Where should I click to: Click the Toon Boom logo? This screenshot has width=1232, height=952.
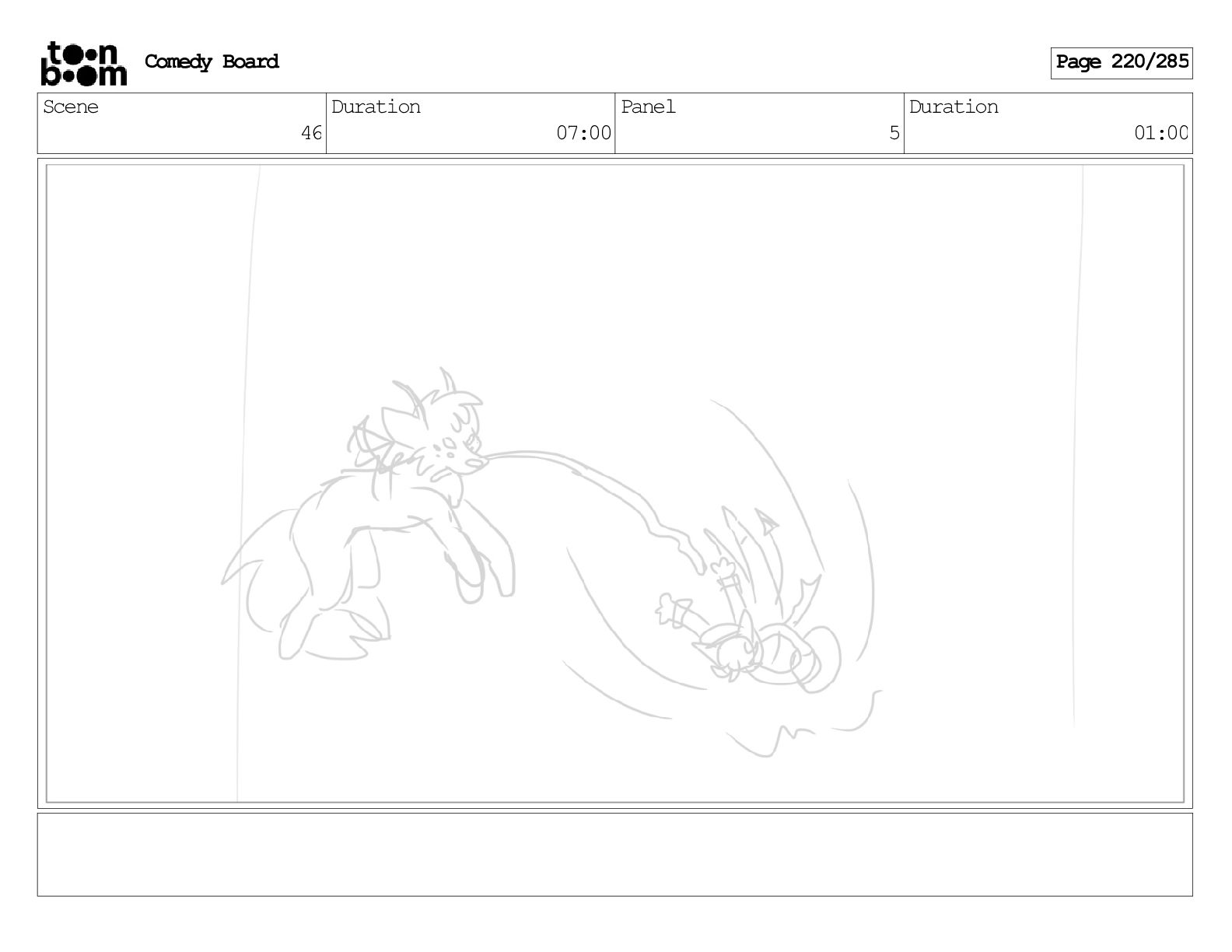[83, 63]
